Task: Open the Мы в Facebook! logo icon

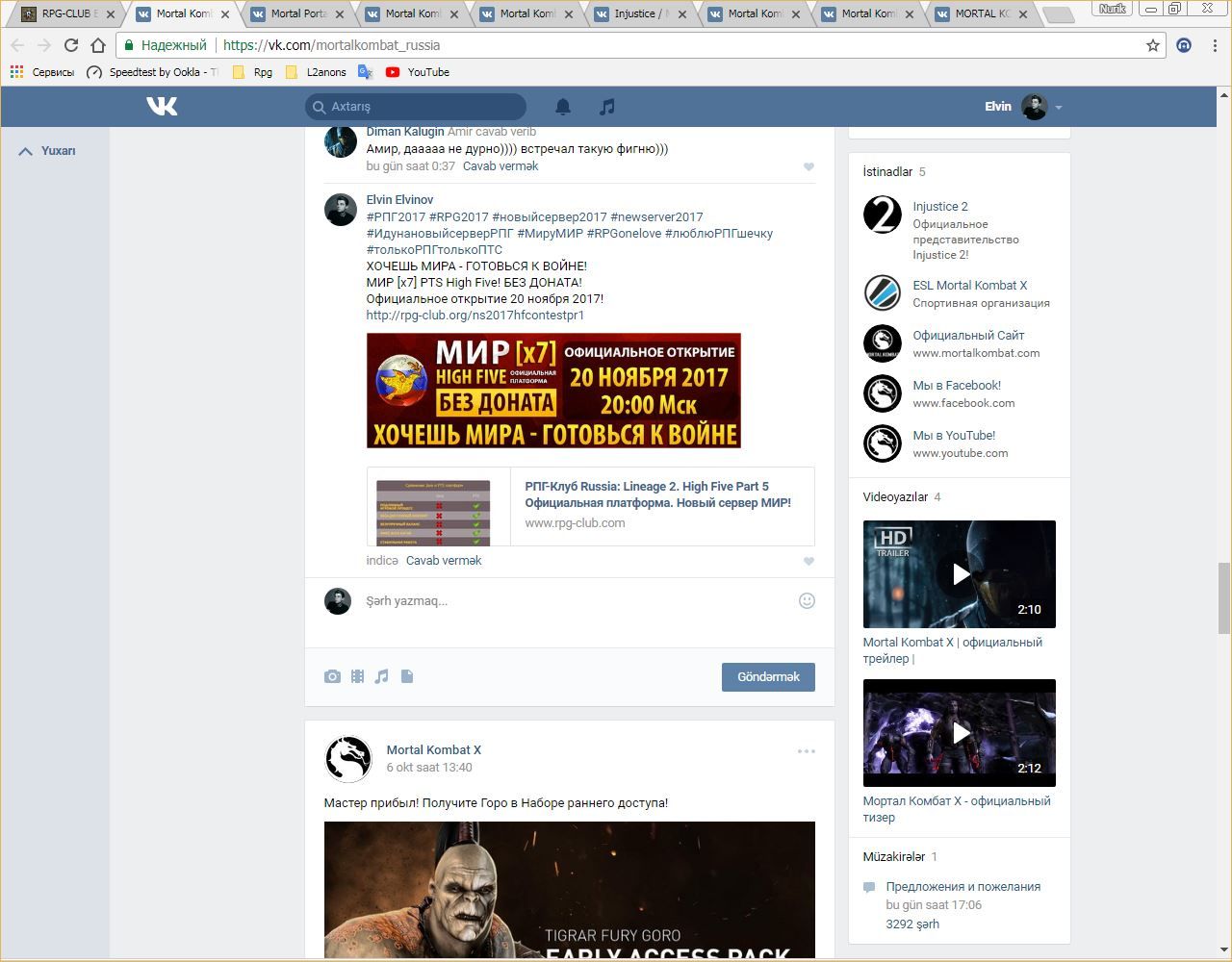Action: (x=882, y=393)
